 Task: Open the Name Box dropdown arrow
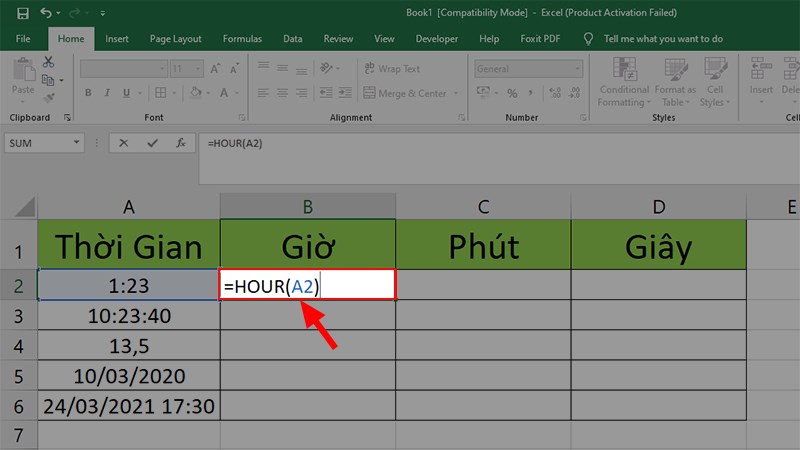pos(76,143)
